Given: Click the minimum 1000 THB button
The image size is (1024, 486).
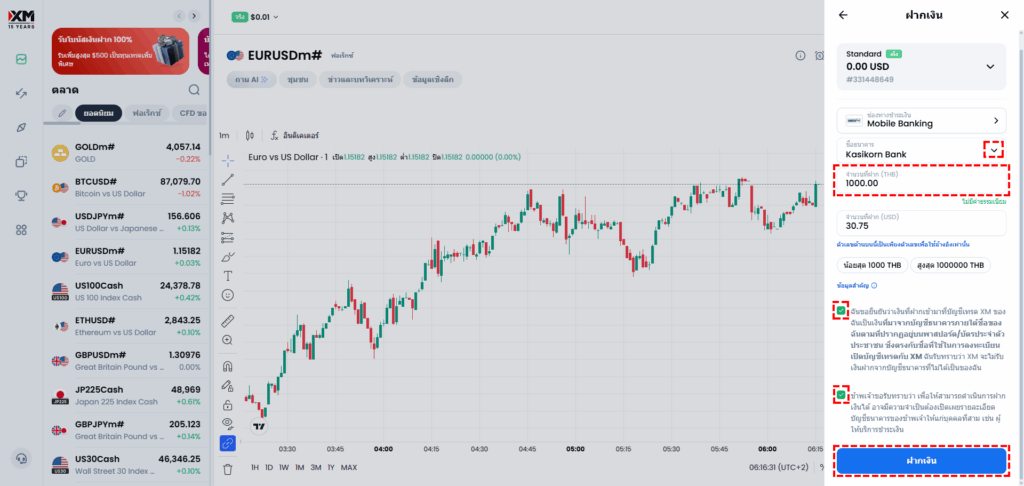Looking at the screenshot, I should pyautogui.click(x=873, y=265).
